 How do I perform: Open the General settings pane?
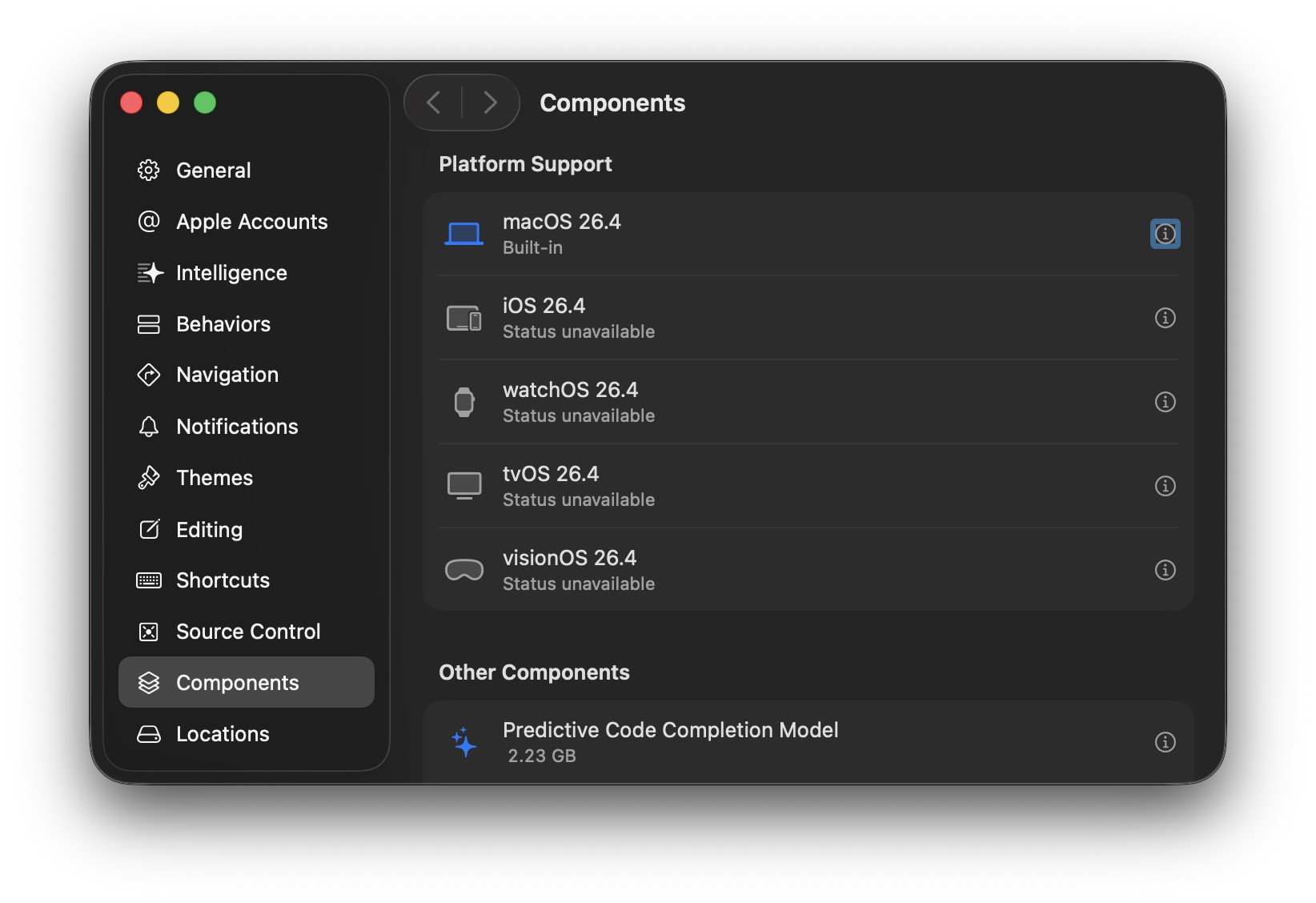pos(247,170)
